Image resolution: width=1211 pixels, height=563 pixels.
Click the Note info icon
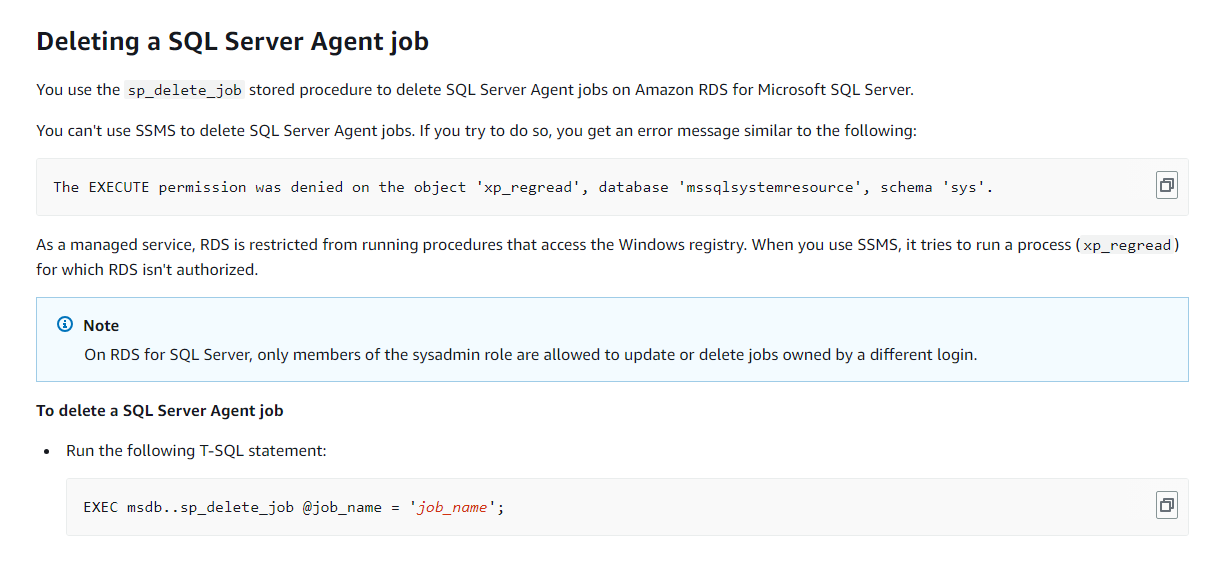[65, 325]
